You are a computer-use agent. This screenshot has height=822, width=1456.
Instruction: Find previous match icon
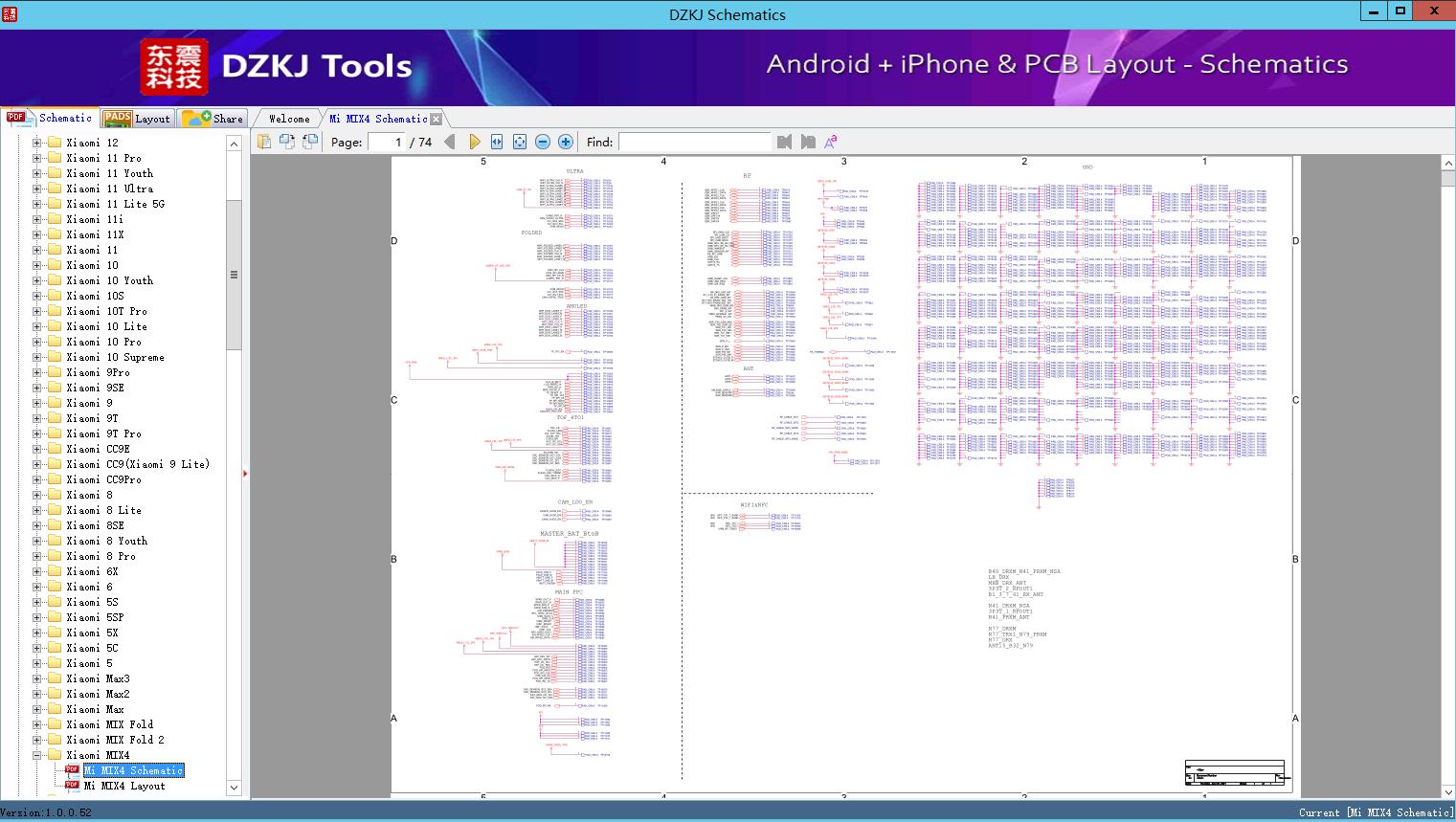[785, 142]
